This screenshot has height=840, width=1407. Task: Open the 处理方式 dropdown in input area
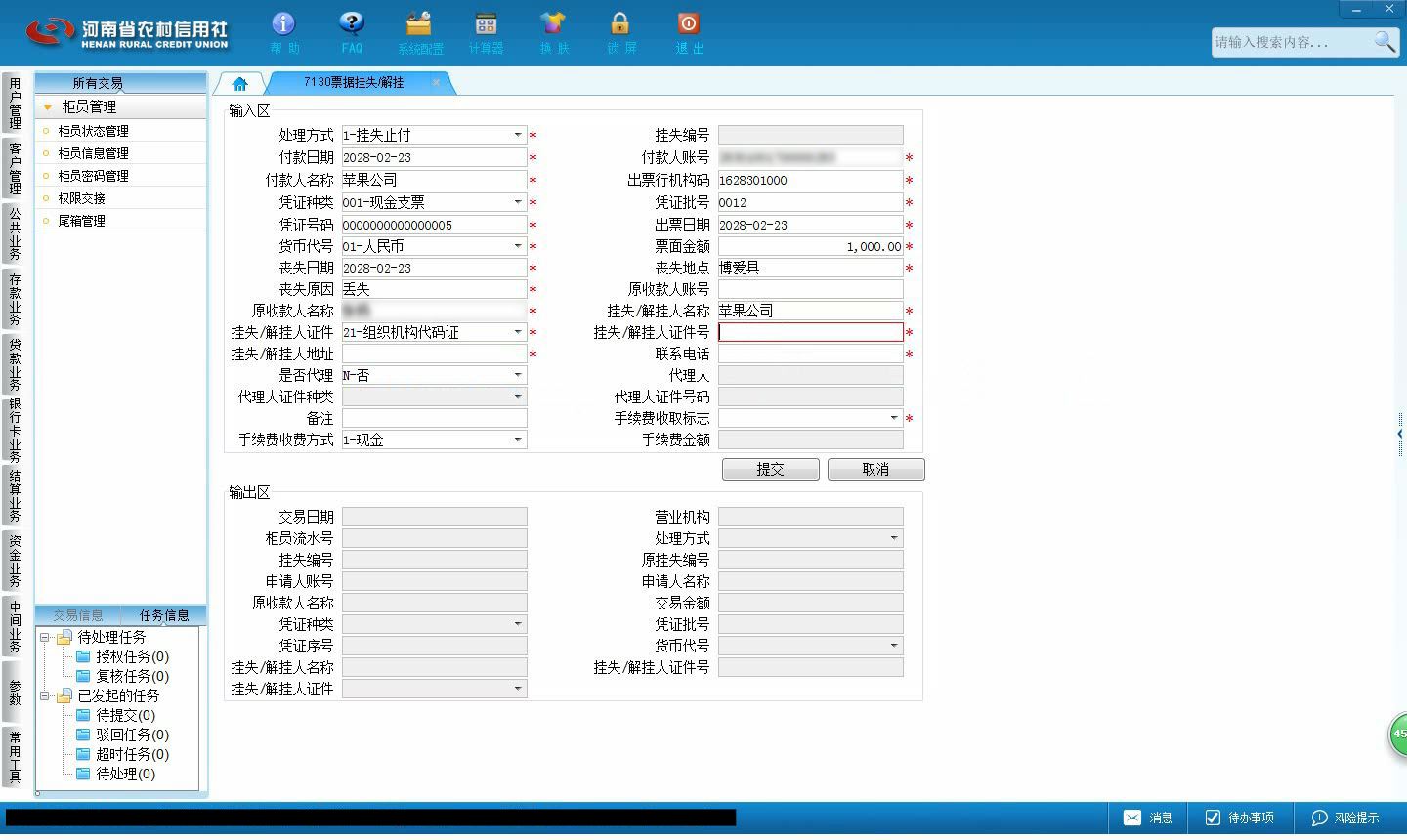point(518,135)
